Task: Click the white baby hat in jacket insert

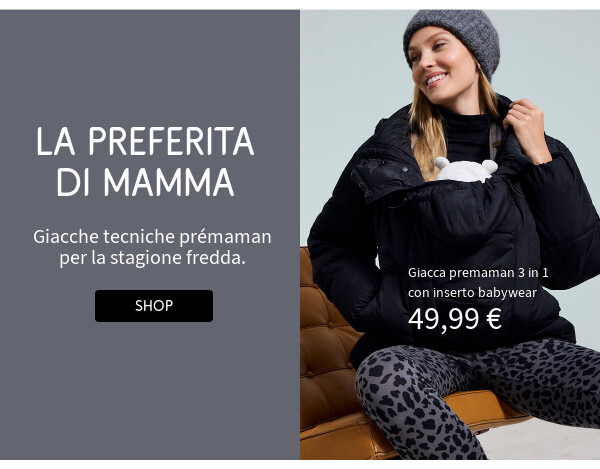Action: [465, 169]
